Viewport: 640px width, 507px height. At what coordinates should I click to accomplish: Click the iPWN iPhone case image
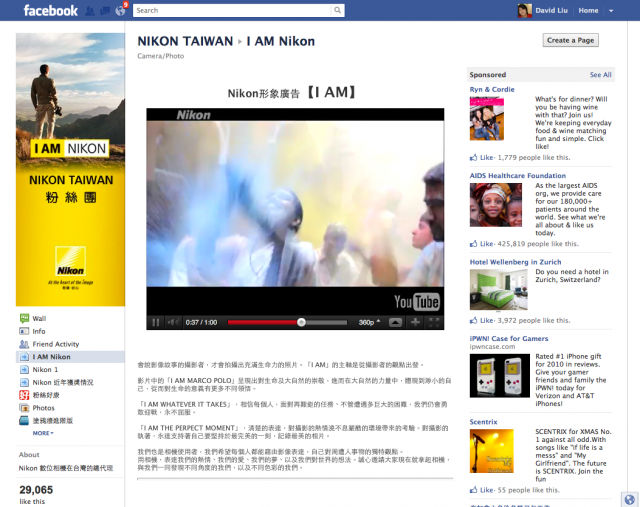coord(500,376)
